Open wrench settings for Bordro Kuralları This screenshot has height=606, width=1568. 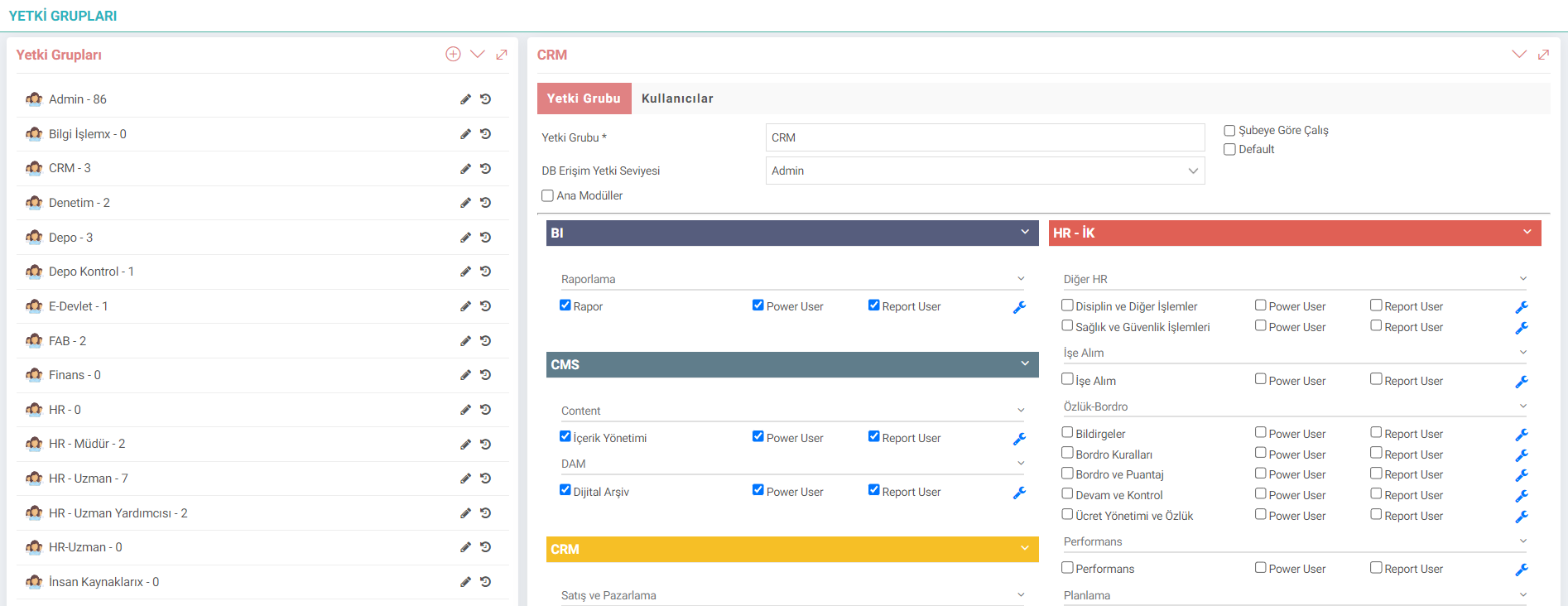pyautogui.click(x=1522, y=455)
